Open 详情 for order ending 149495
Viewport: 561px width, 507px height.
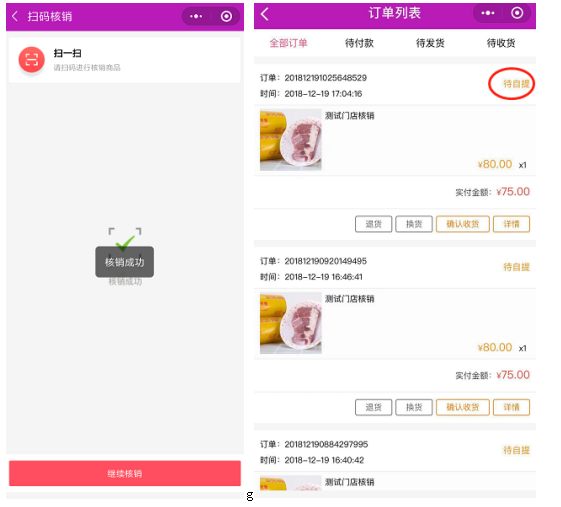tap(511, 407)
